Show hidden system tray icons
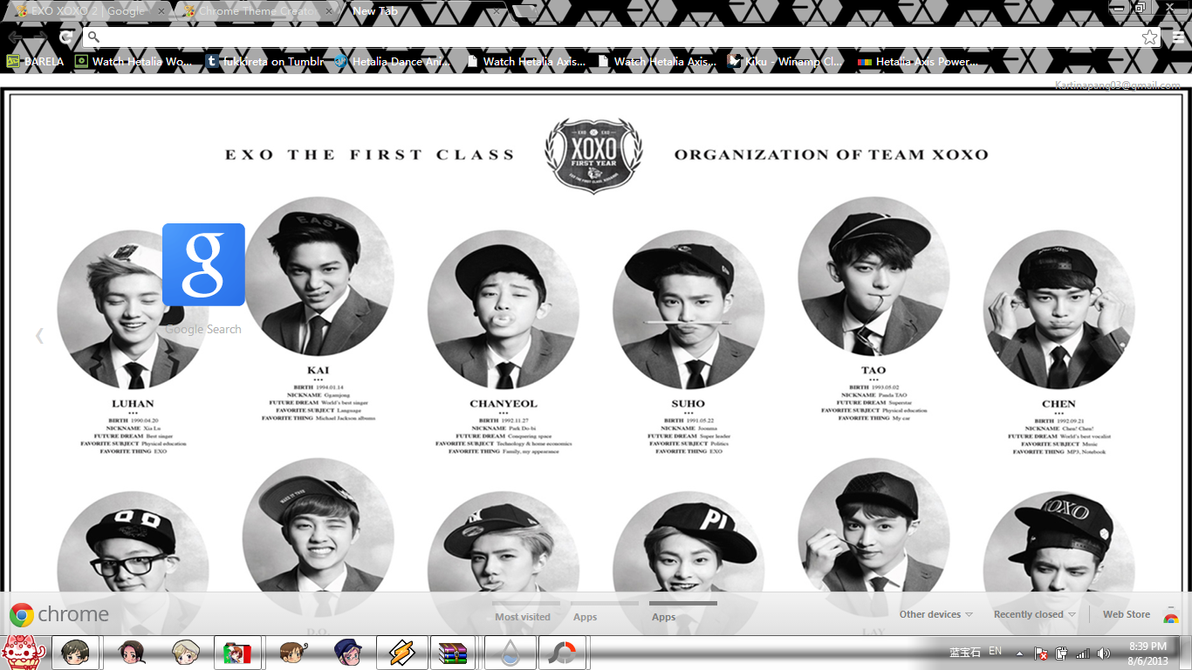1192x670 pixels. (x=1019, y=653)
